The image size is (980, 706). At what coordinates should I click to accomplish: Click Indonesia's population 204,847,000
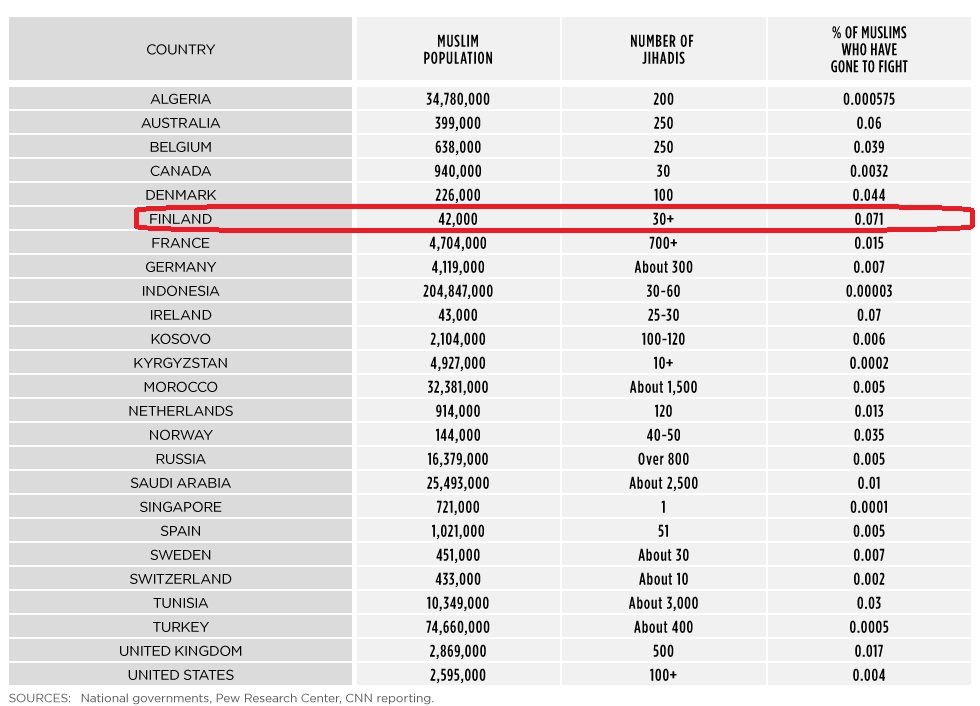click(458, 291)
